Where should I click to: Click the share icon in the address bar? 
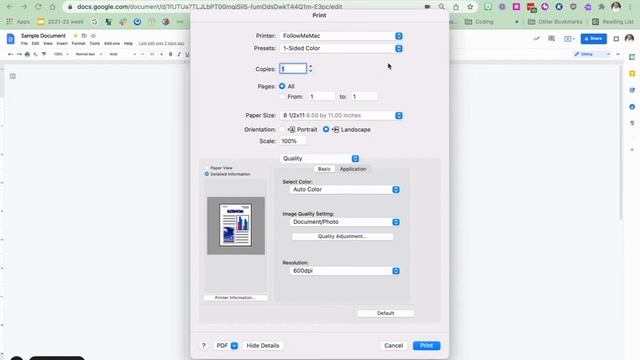tap(456, 7)
